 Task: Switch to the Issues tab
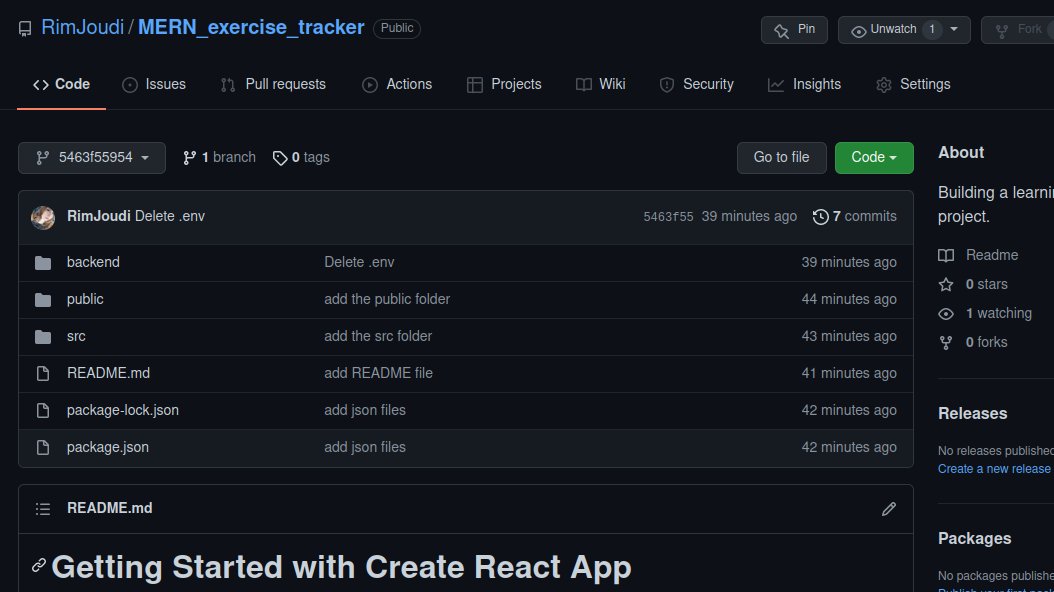[x=154, y=84]
